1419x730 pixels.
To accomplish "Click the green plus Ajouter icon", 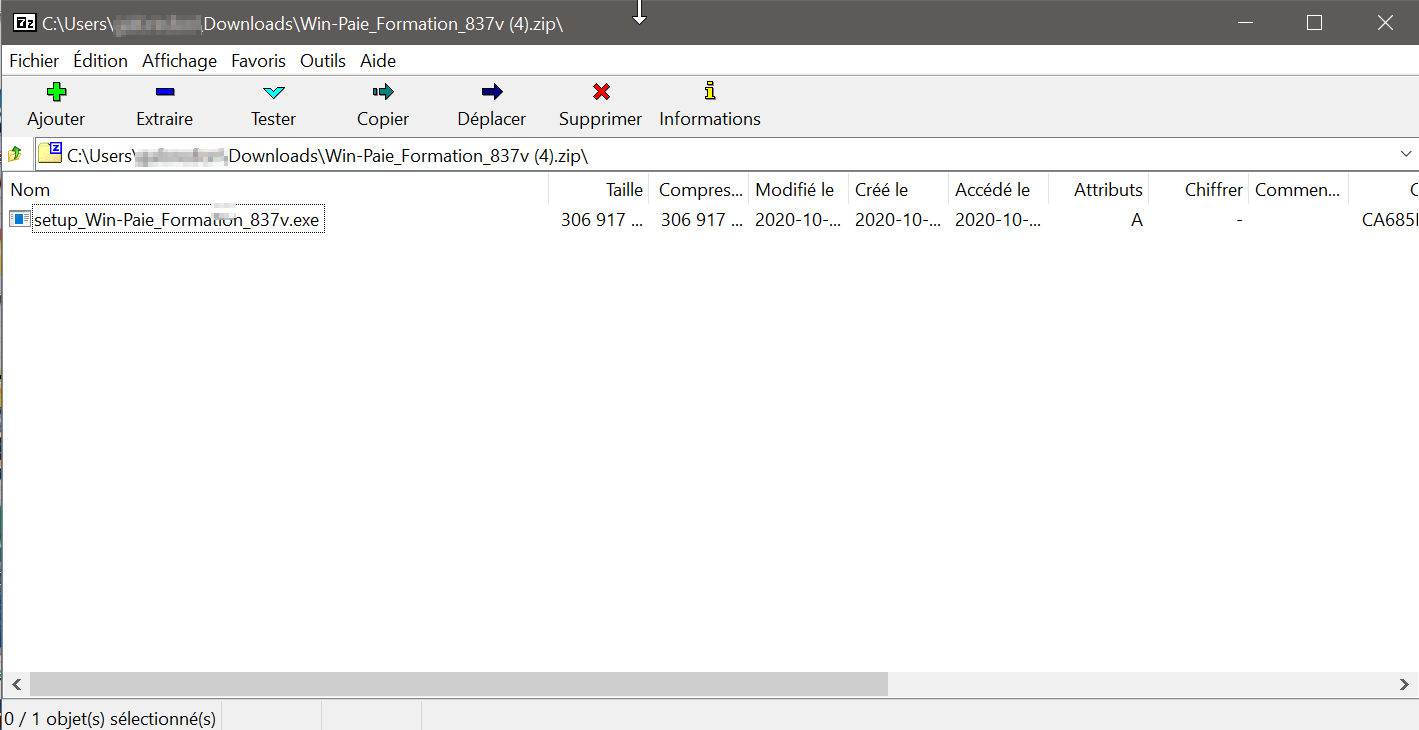I will tap(56, 92).
